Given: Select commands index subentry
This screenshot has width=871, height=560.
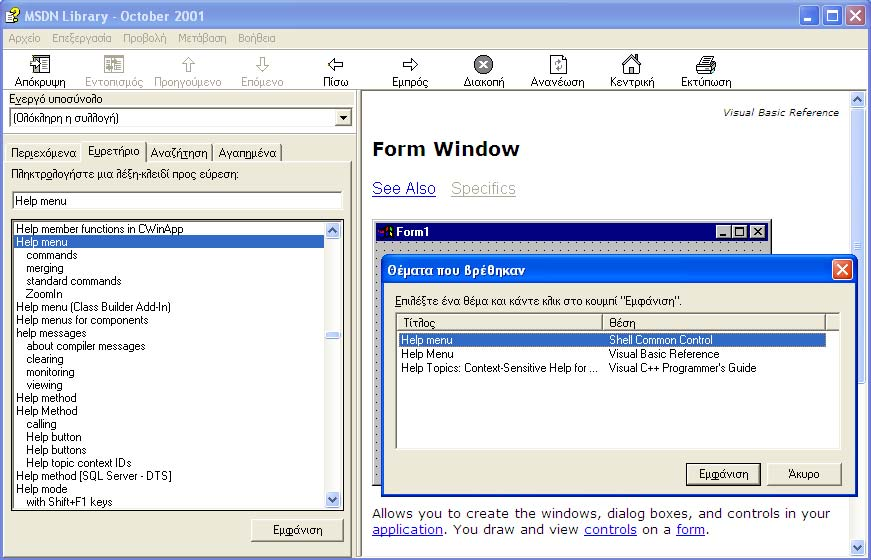Looking at the screenshot, I should tap(52, 255).
